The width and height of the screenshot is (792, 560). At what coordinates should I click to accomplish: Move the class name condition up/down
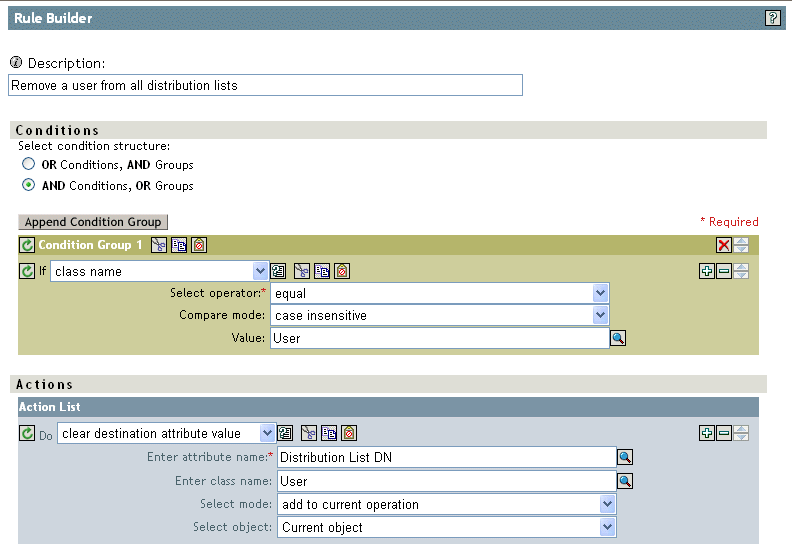click(741, 271)
